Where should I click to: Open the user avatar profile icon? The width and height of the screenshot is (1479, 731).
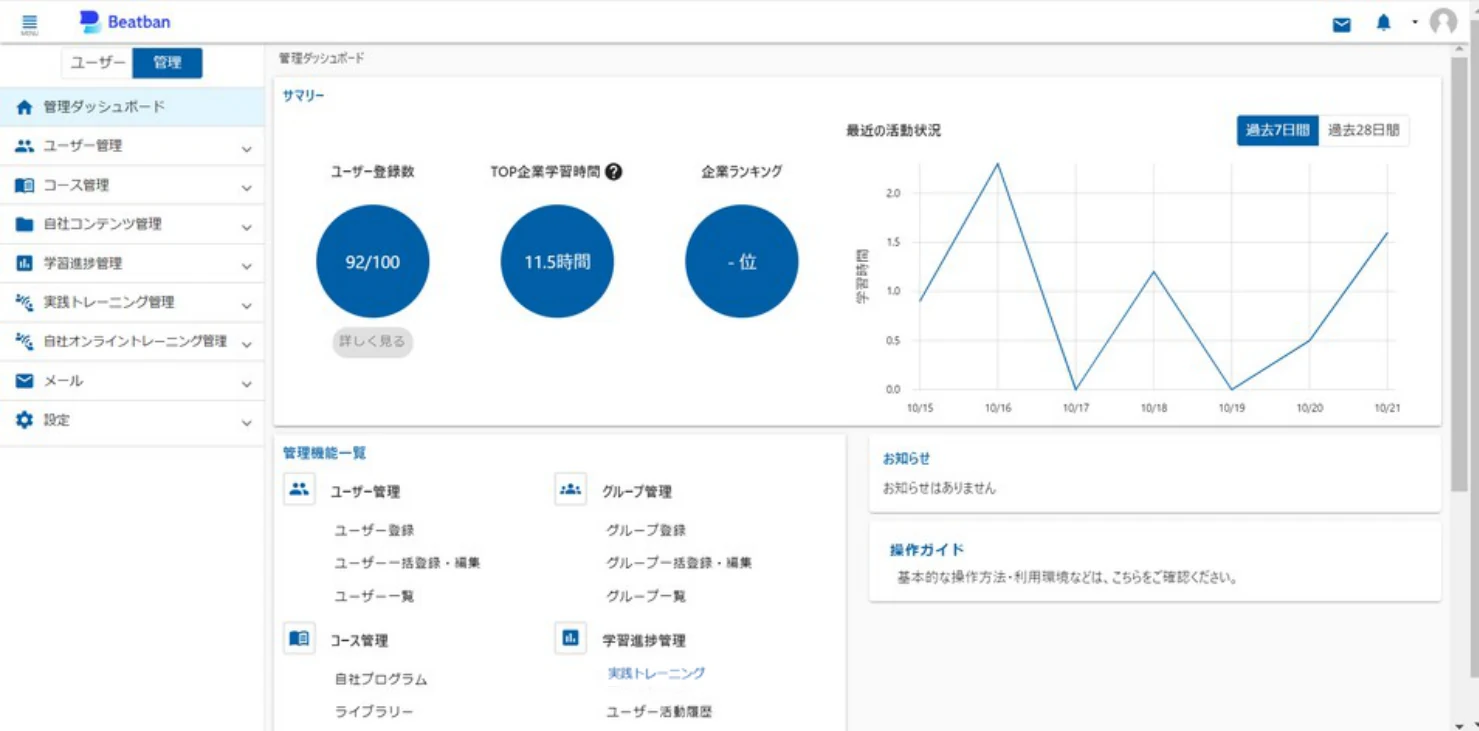coord(1443,22)
